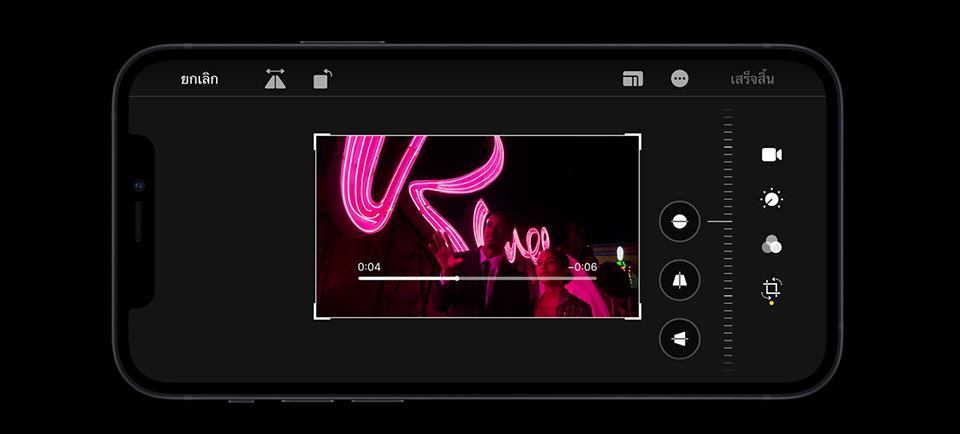Switch to the Filters tab
Screen dimensions: 960x434
point(771,244)
